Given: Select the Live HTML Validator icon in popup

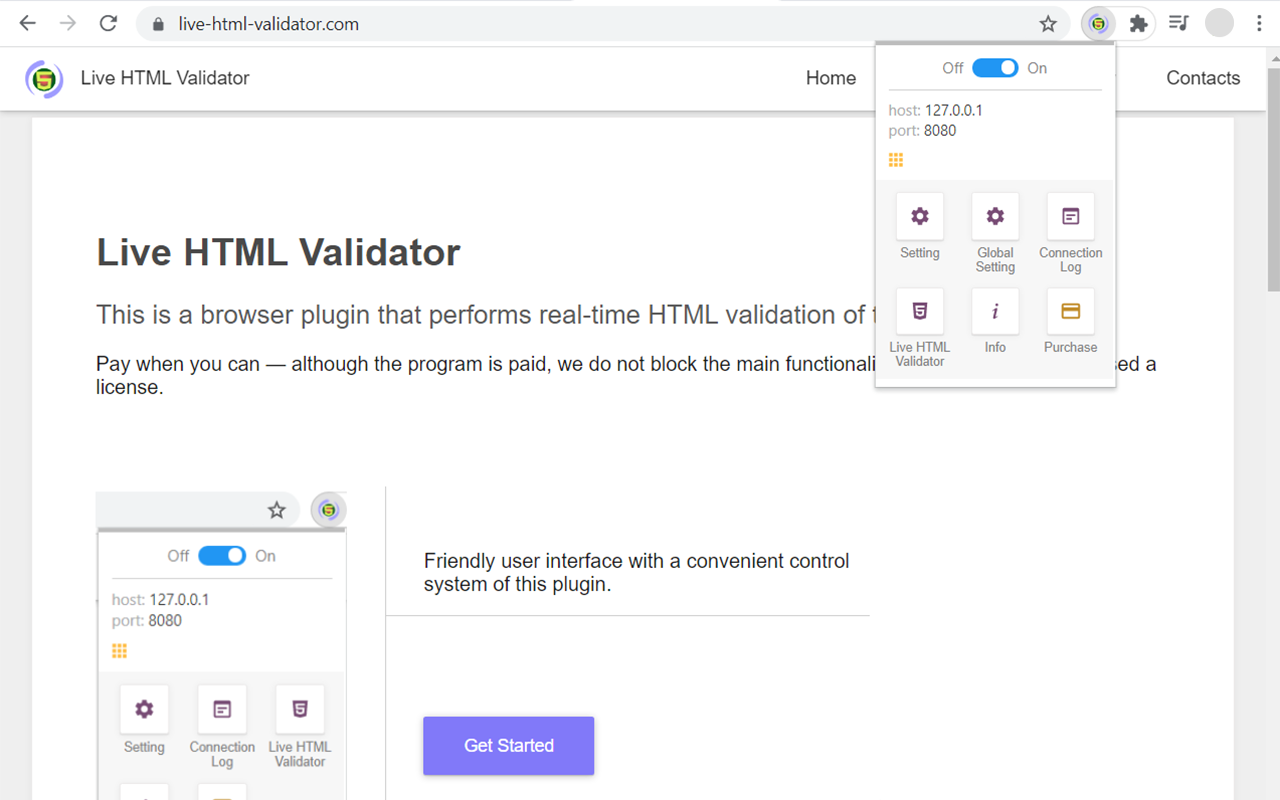Looking at the screenshot, I should (x=919, y=311).
